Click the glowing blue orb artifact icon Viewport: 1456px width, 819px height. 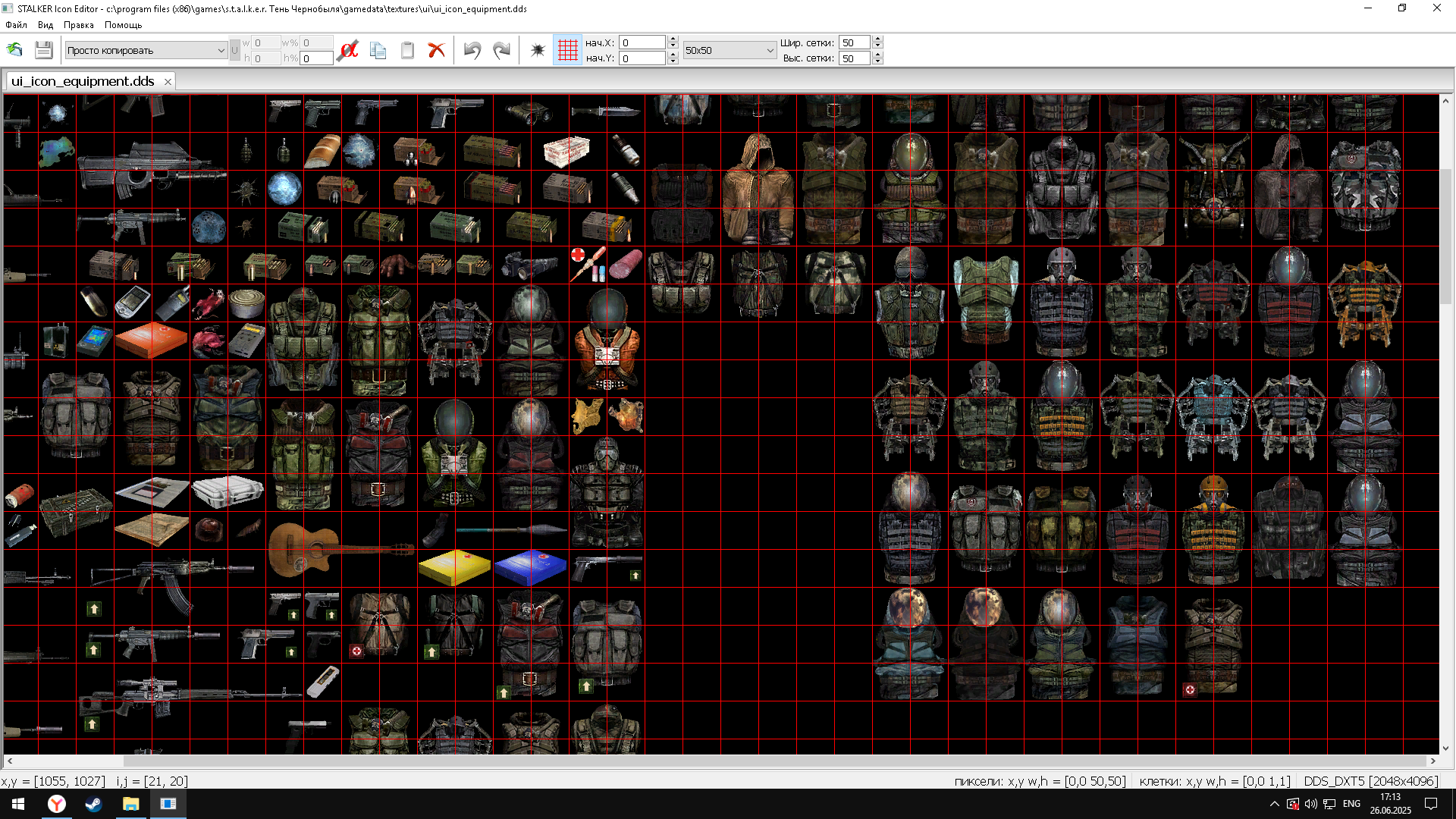click(x=284, y=189)
